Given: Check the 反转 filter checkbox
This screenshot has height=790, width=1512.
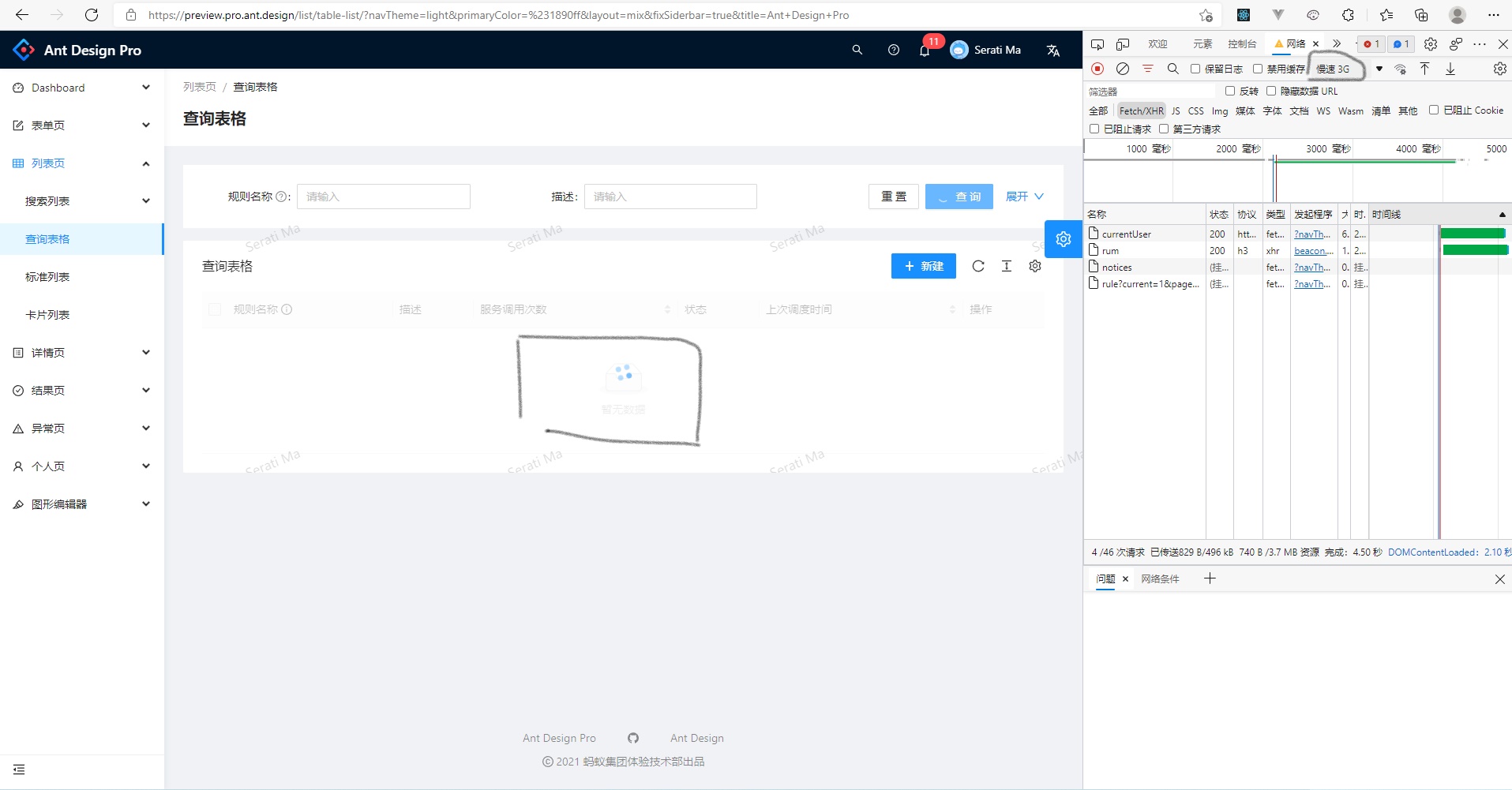Looking at the screenshot, I should (1230, 91).
